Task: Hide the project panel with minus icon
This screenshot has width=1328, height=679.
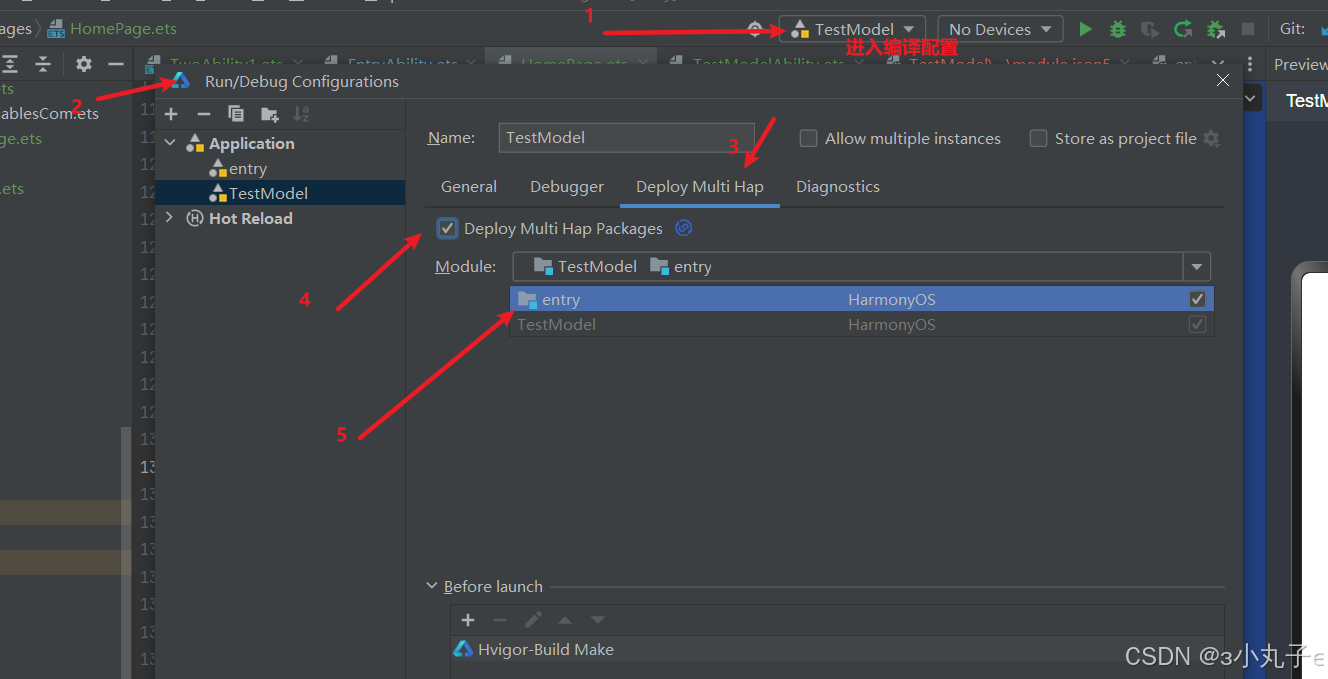Action: [116, 64]
